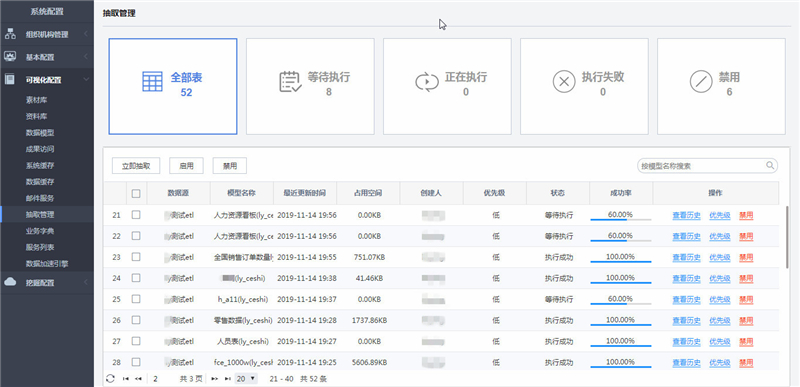The image size is (800, 387).
Task: Check the checkbox for row 28 fce_1000w
Action: 136,362
